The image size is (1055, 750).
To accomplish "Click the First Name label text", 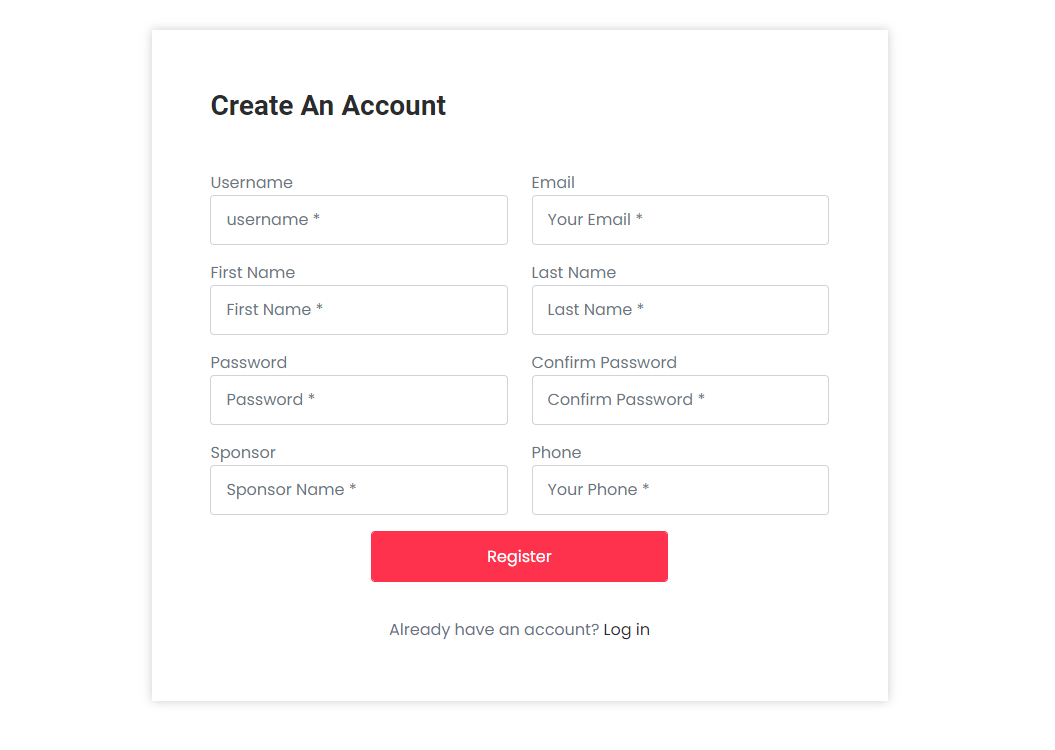I will coord(252,272).
